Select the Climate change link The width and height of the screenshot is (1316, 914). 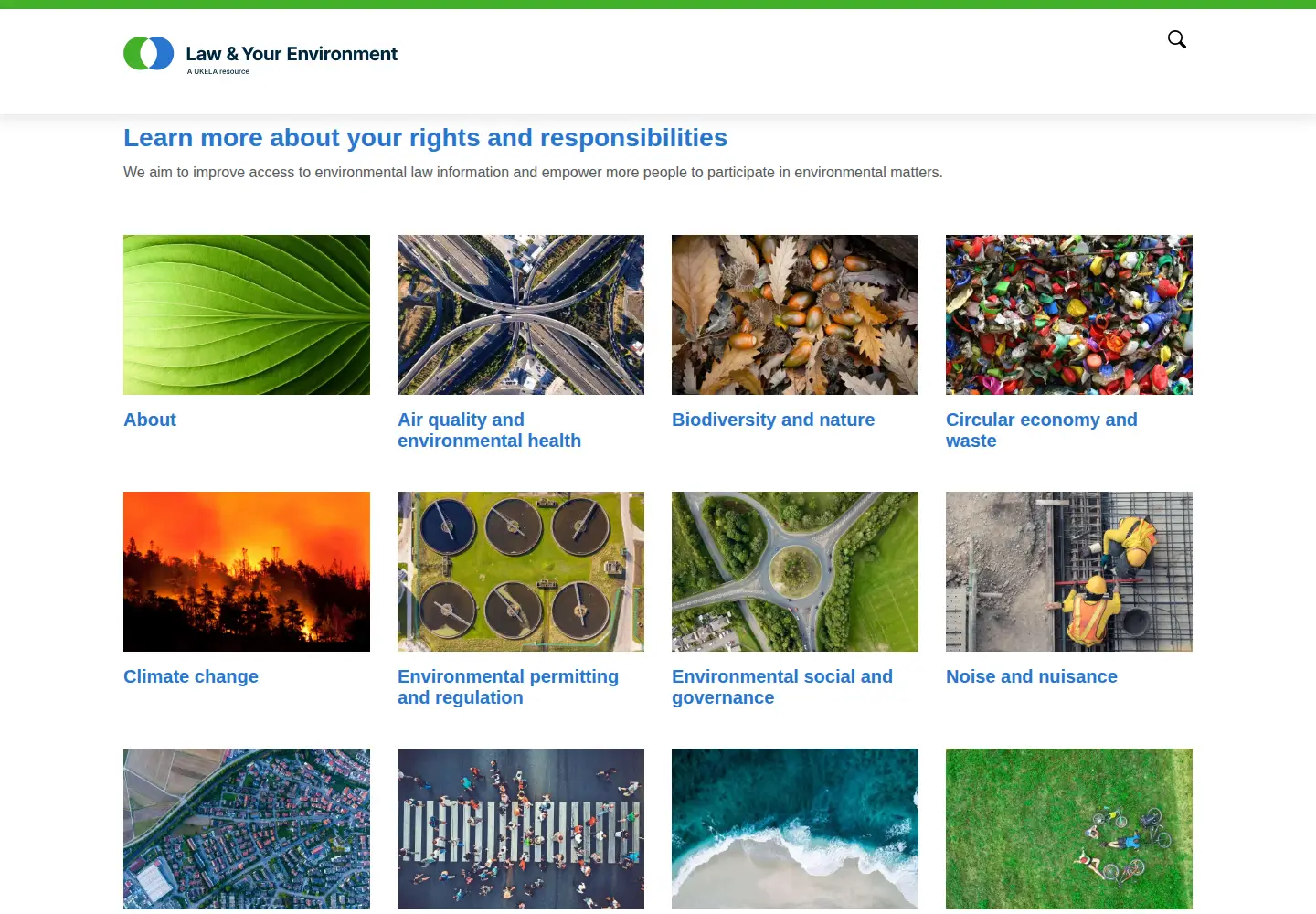(x=191, y=676)
